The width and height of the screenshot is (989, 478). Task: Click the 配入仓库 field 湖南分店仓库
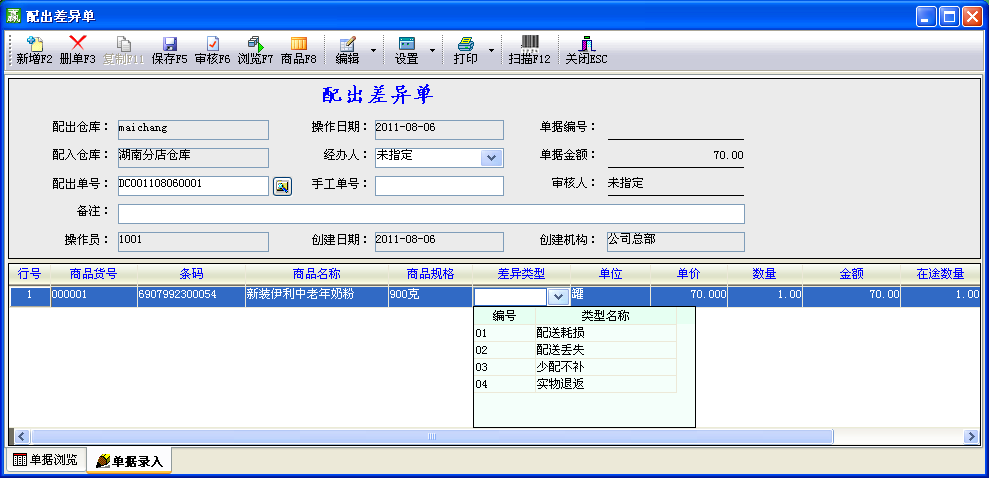(x=193, y=158)
